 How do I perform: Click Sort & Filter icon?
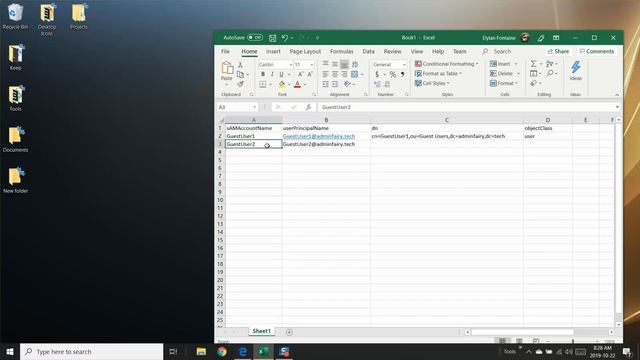click(x=549, y=64)
